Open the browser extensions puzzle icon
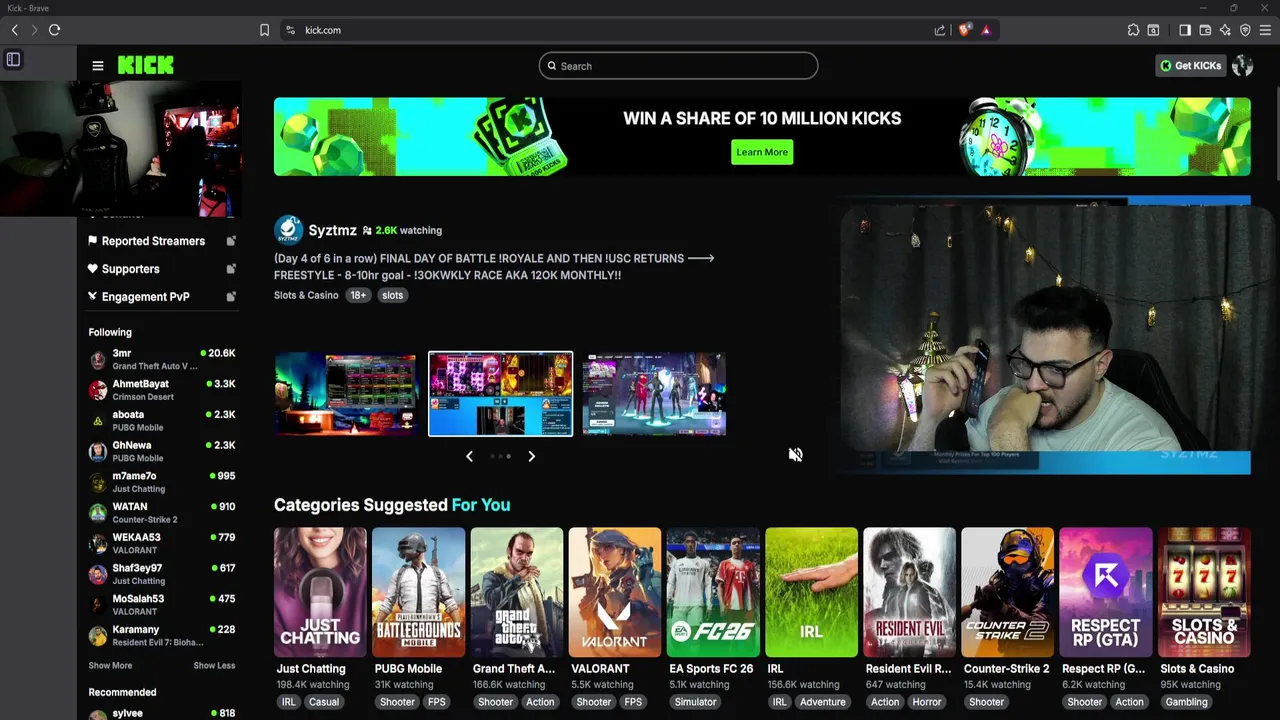 pos(1133,30)
